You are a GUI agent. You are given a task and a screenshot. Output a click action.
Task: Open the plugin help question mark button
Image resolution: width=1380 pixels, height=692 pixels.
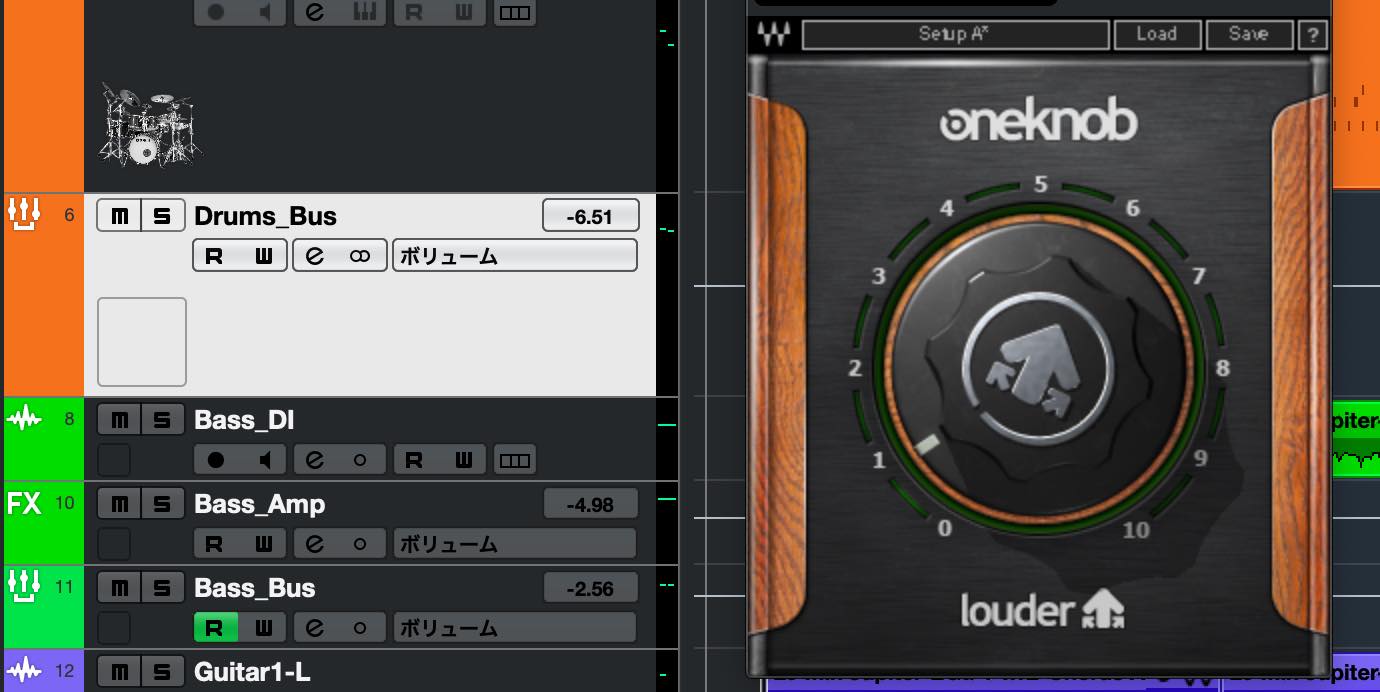point(1312,35)
